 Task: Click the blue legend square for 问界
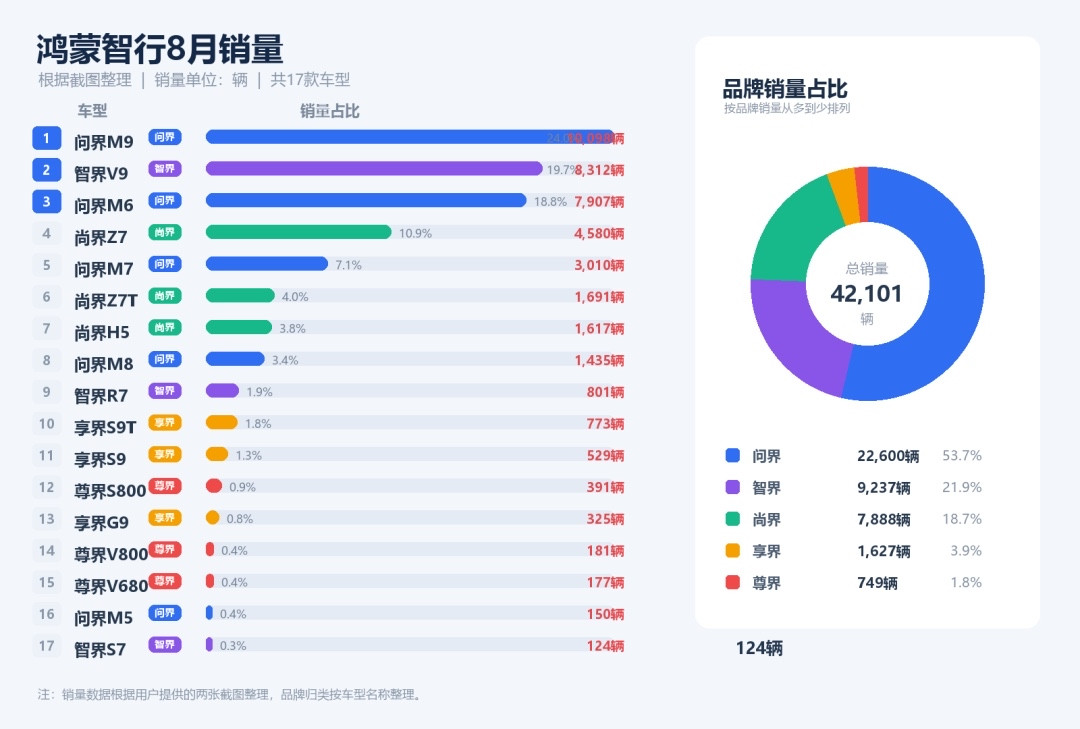click(x=733, y=455)
